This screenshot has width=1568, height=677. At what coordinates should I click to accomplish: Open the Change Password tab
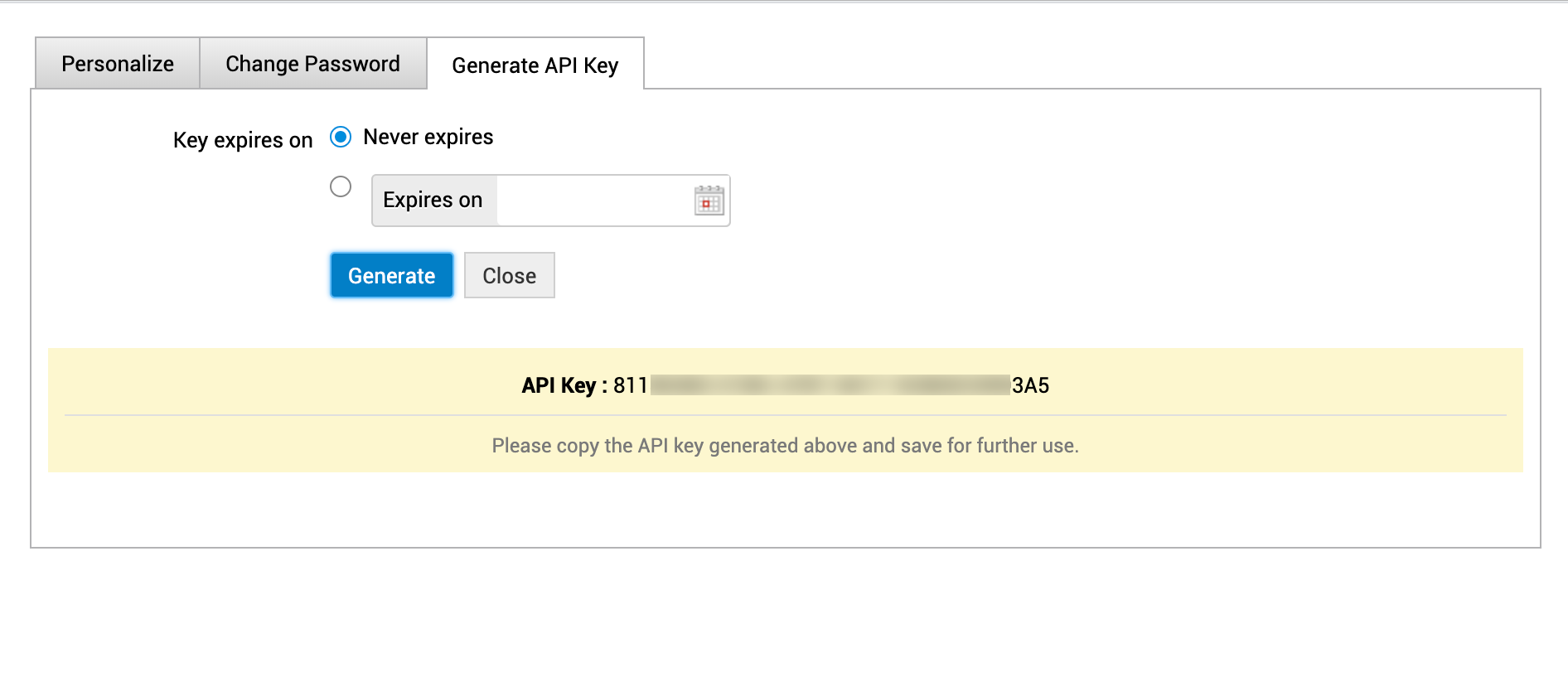312,64
